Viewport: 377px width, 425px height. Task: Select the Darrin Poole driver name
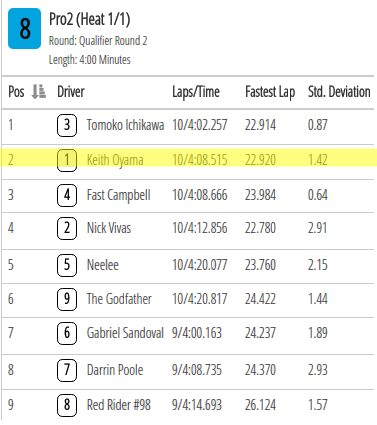tap(115, 370)
